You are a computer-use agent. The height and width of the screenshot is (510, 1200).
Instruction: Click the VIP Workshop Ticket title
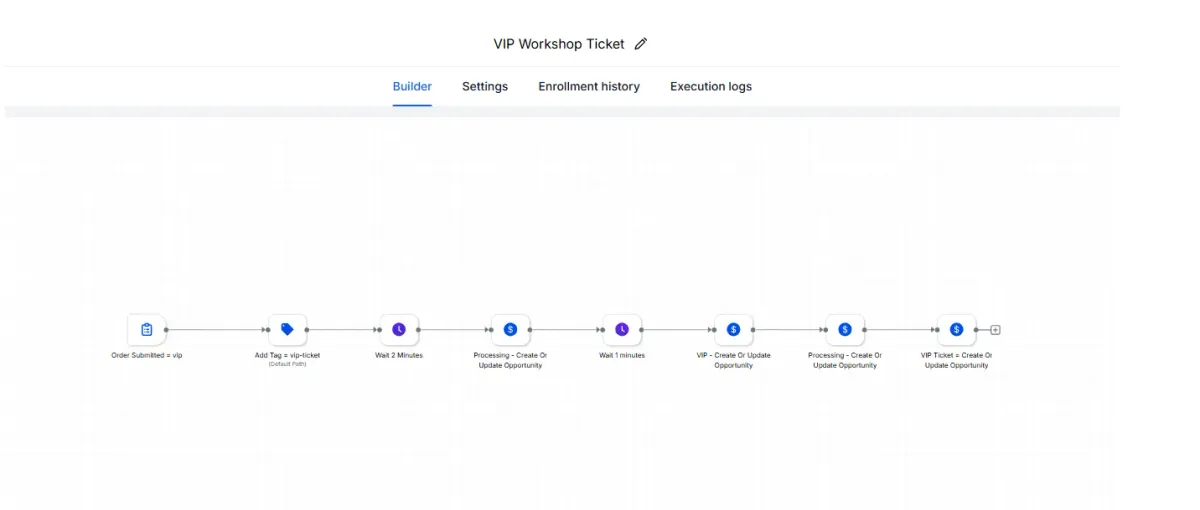point(559,44)
